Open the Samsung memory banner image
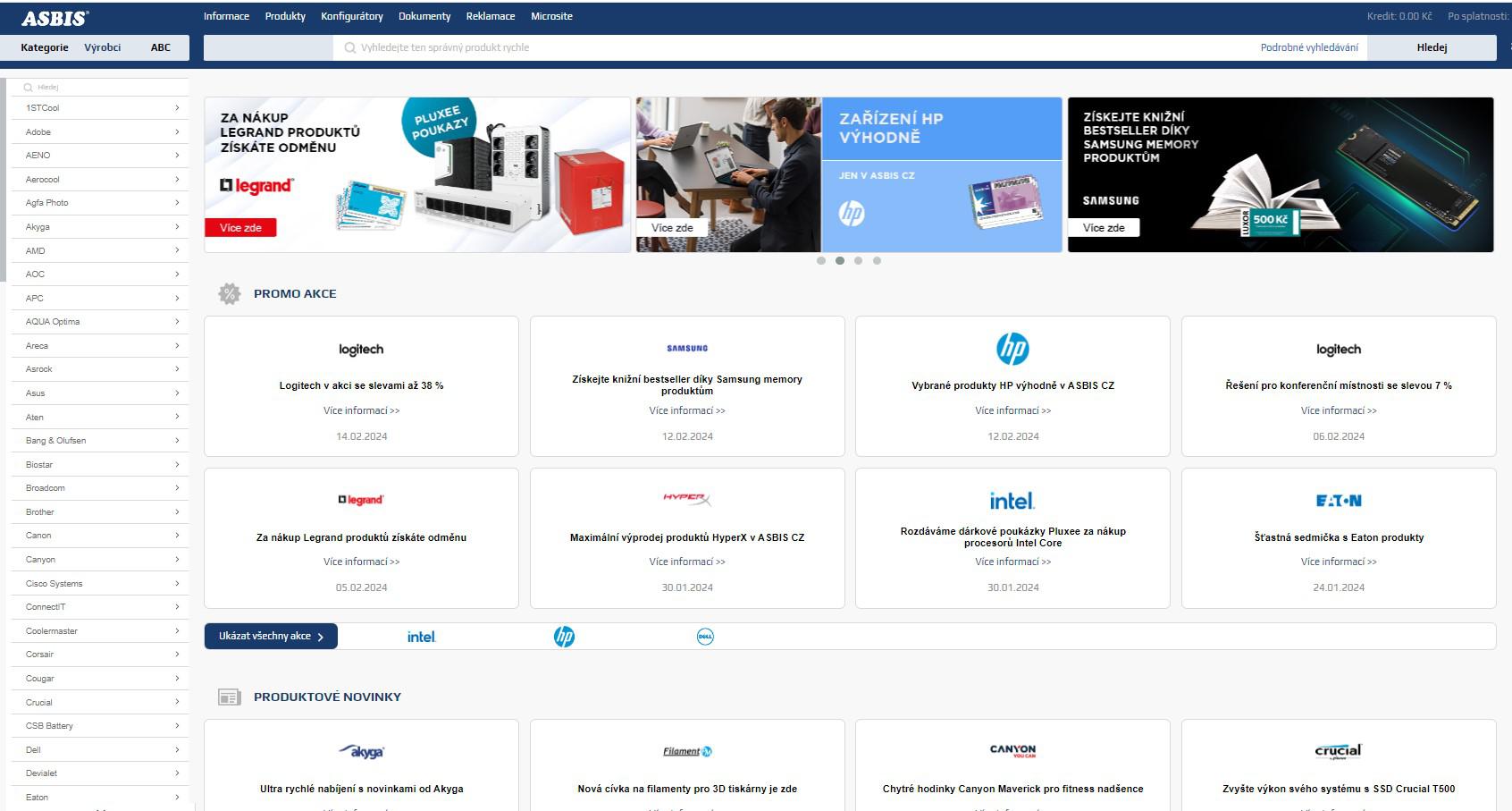This screenshot has height=811, width=1512. (1281, 174)
